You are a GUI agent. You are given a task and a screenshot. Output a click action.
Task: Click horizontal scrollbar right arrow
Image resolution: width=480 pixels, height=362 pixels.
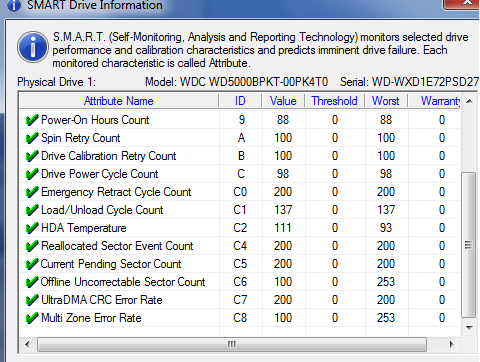[x=452, y=344]
